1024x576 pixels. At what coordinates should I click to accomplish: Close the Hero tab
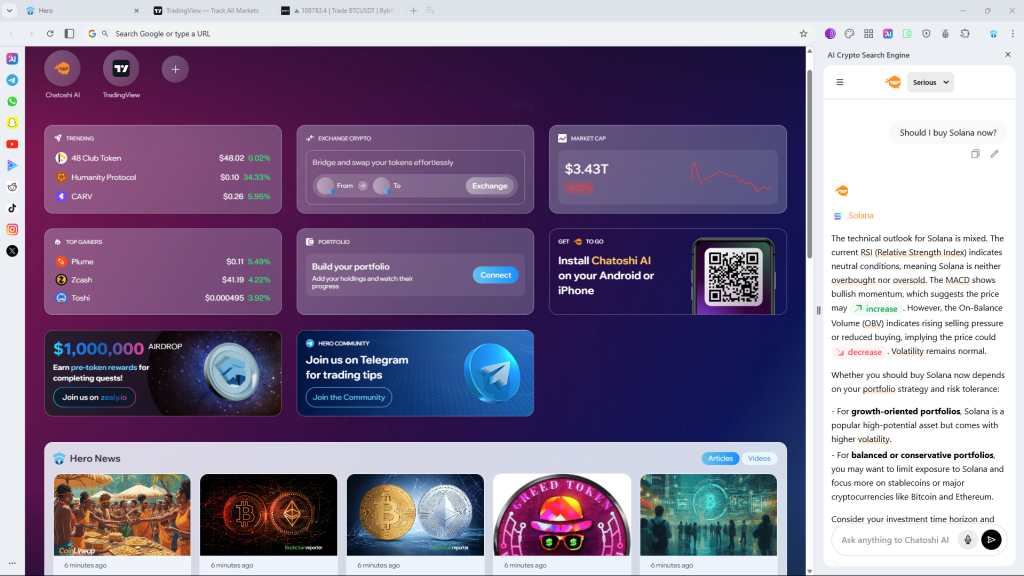[136, 10]
